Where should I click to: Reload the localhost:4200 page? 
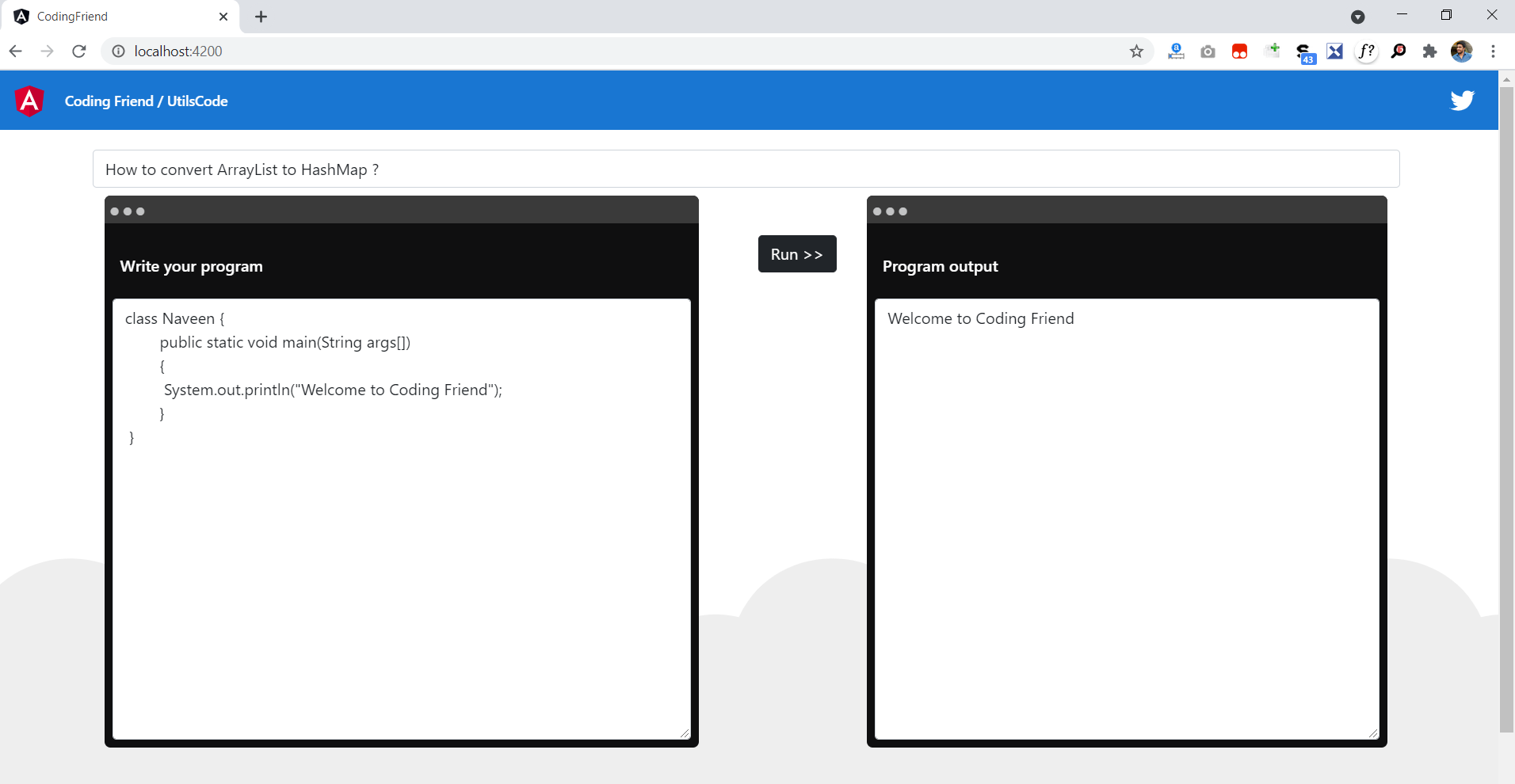(x=78, y=51)
